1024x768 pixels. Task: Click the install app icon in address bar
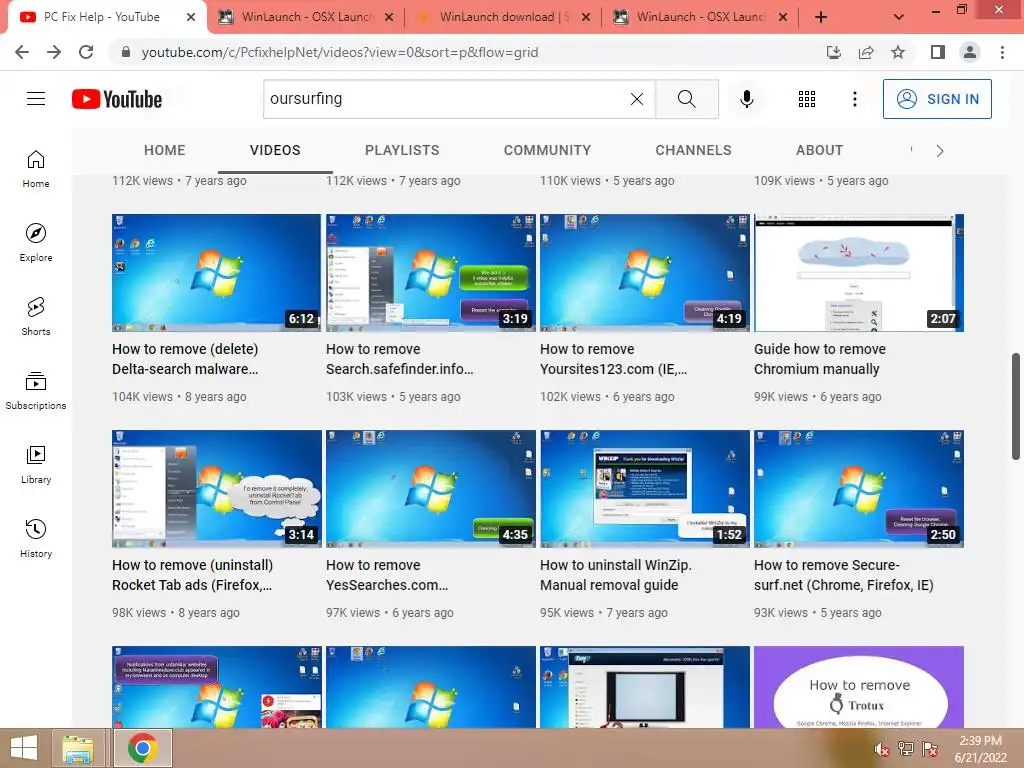coord(833,52)
